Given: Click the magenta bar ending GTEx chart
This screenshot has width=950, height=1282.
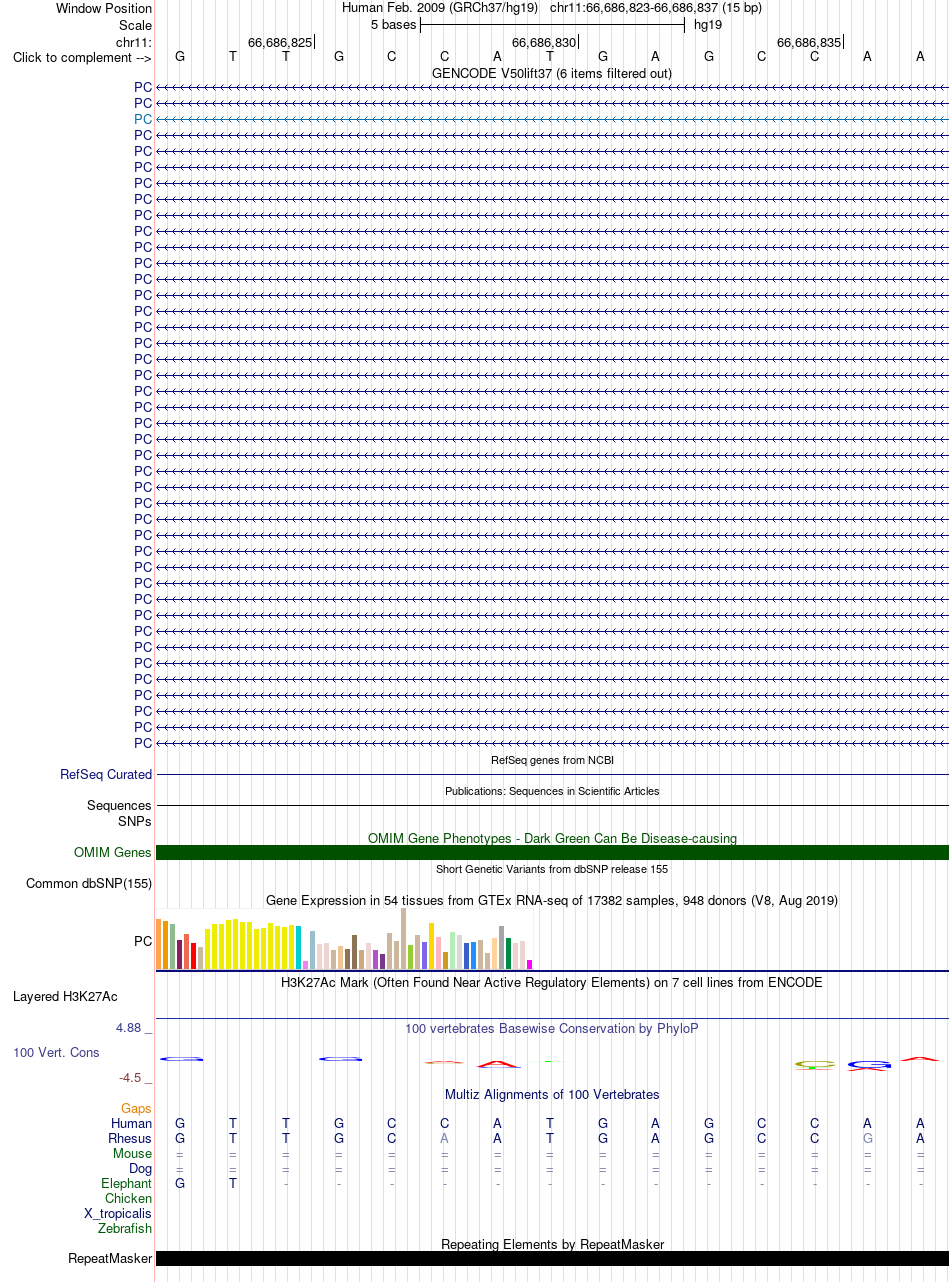Looking at the screenshot, I should click(530, 964).
